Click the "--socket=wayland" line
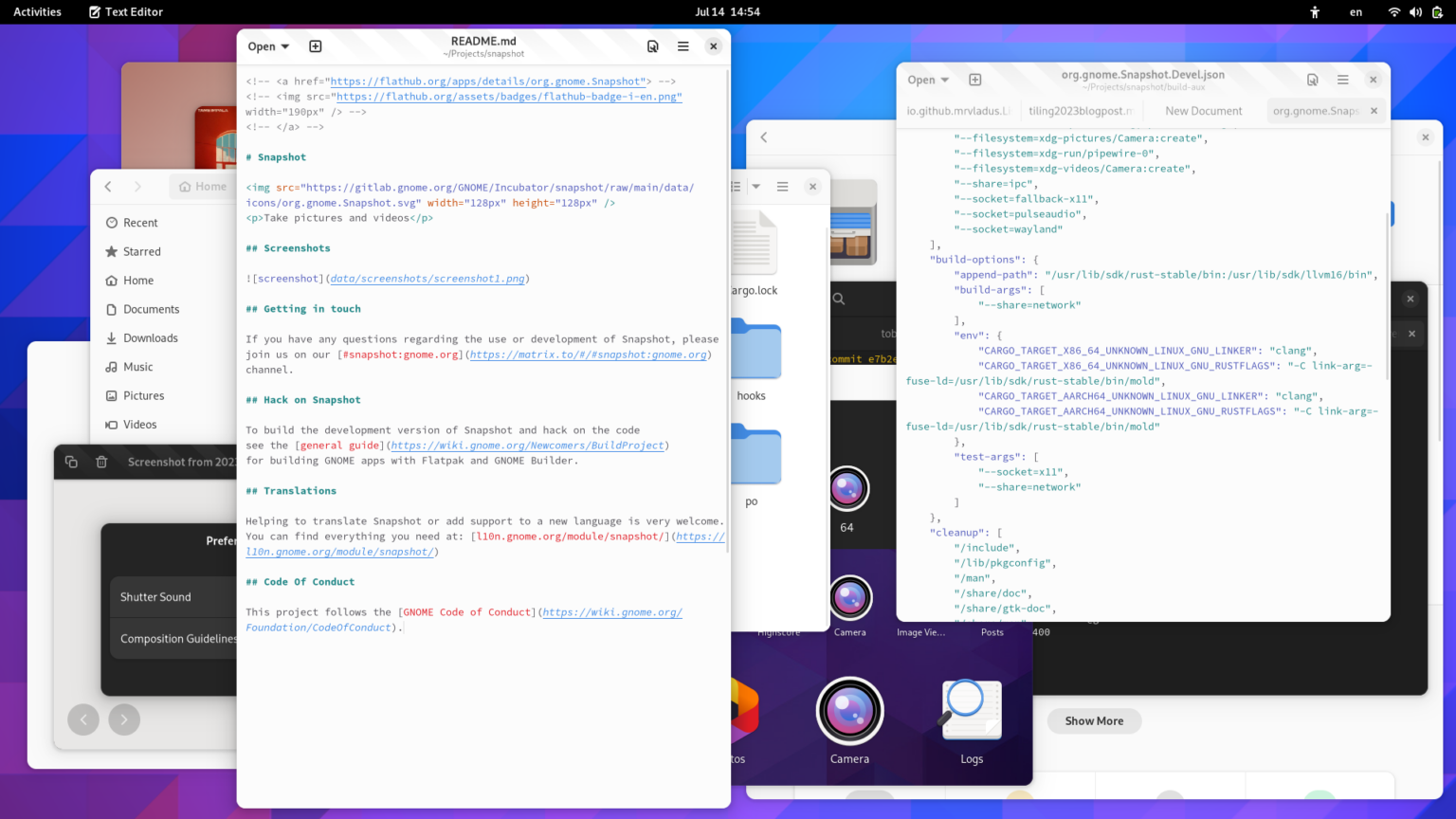1456x819 pixels. 1009,229
